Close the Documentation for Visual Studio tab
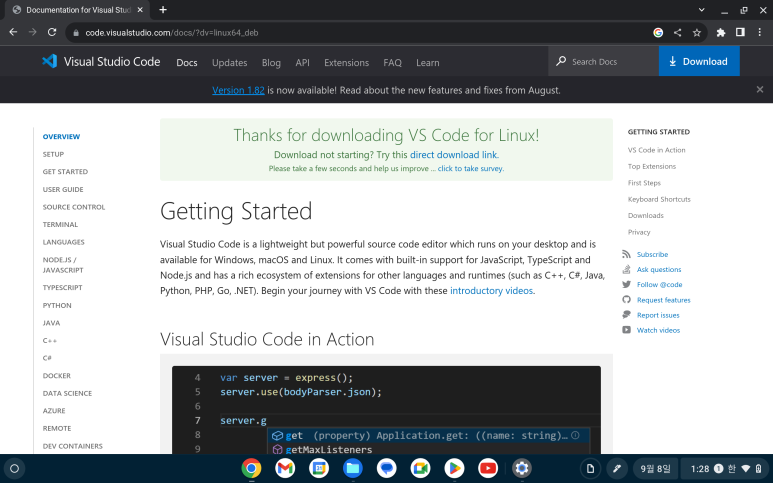Viewport: 773px width, 483px height. (140, 10)
